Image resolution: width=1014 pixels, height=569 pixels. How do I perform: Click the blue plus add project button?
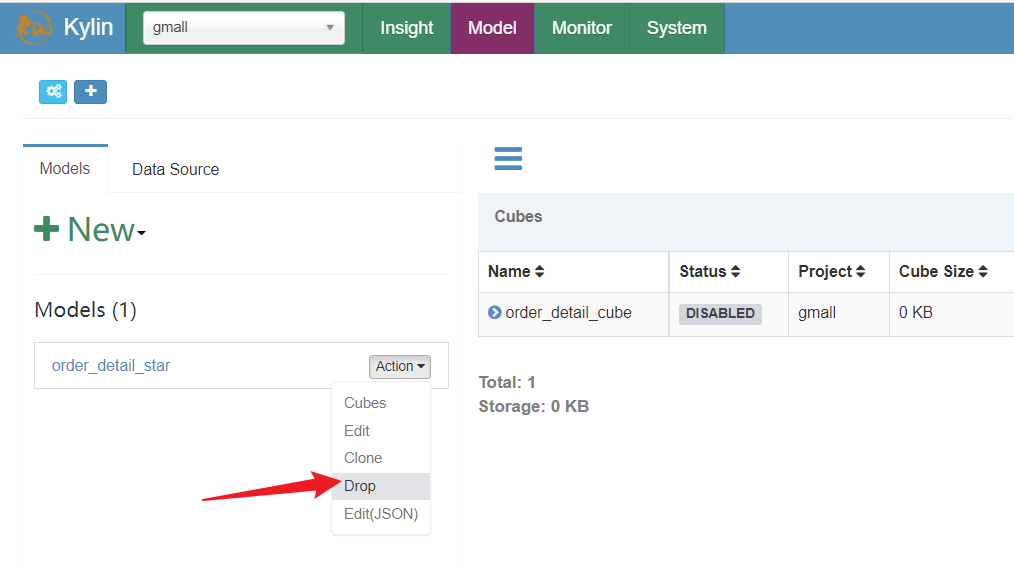[x=91, y=92]
